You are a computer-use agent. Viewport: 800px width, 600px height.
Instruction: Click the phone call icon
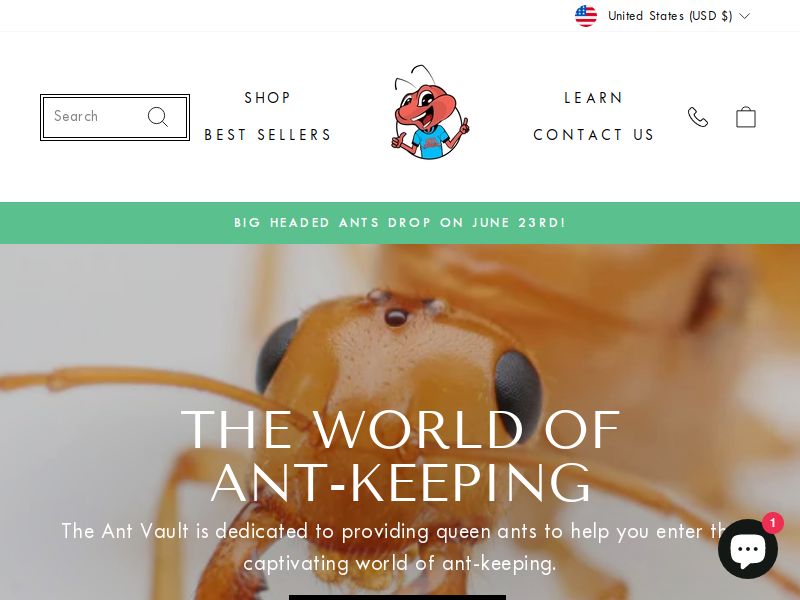tap(697, 117)
